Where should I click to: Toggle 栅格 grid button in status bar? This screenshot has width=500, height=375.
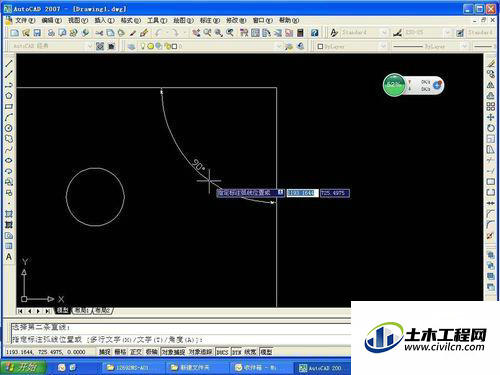pos(120,352)
